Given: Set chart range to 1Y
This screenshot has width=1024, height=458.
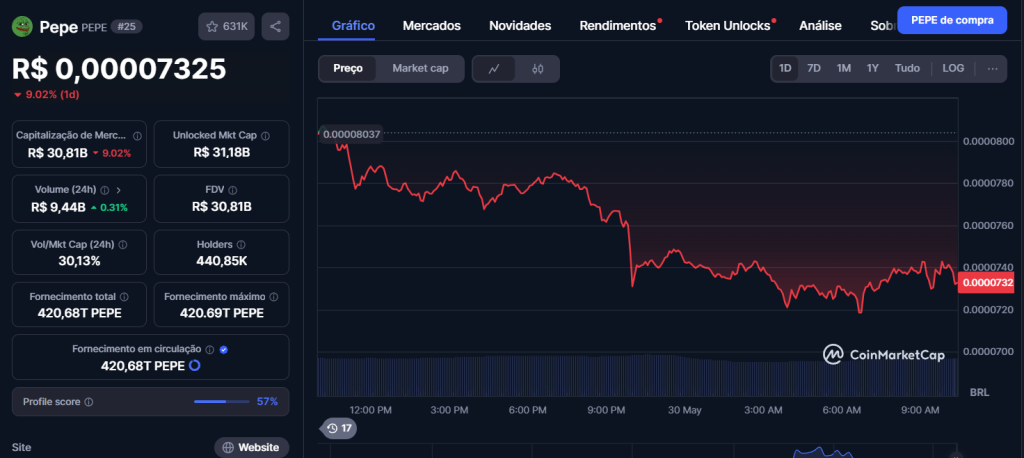Looking at the screenshot, I should coord(872,69).
